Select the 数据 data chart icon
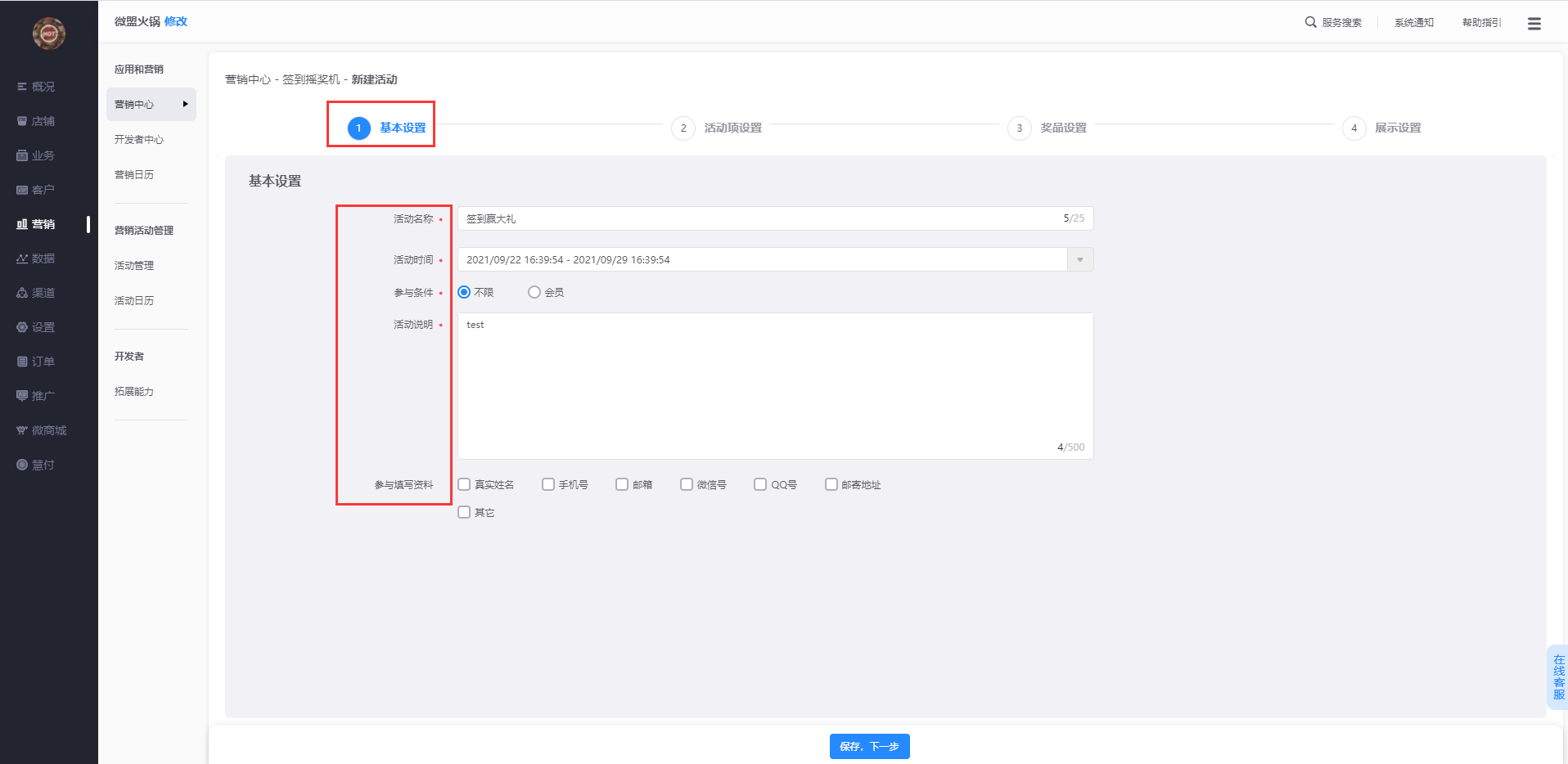 [22, 258]
